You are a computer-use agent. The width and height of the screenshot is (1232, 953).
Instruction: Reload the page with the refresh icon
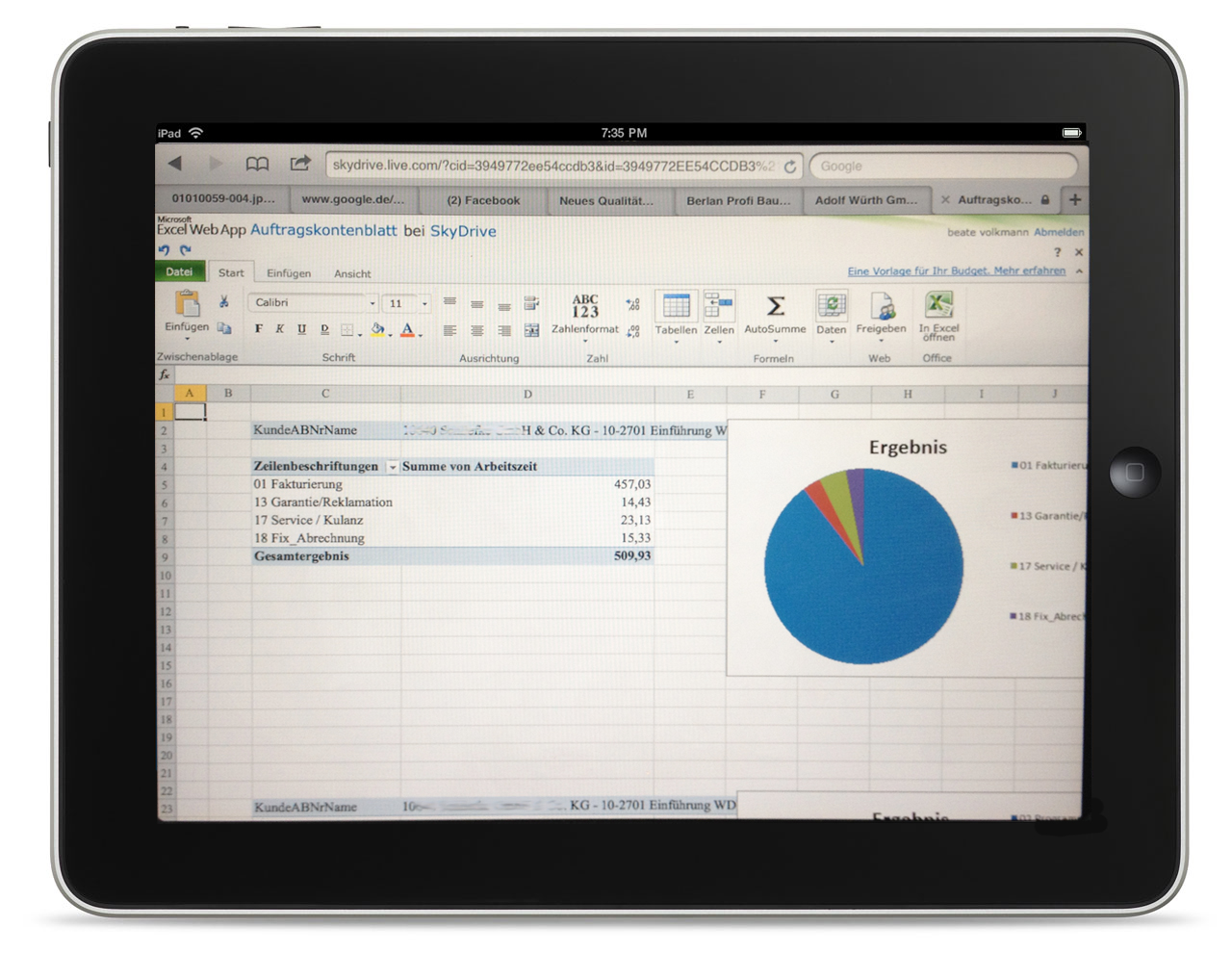[x=790, y=167]
